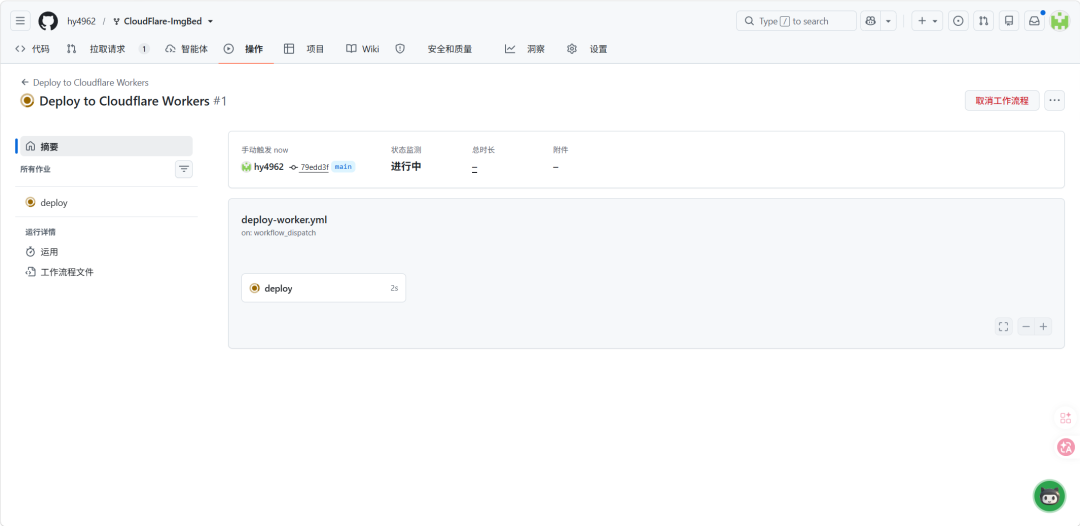Viewport: 1080px width, 526px height.
Task: Click the 进行中 status text
Action: point(406,167)
